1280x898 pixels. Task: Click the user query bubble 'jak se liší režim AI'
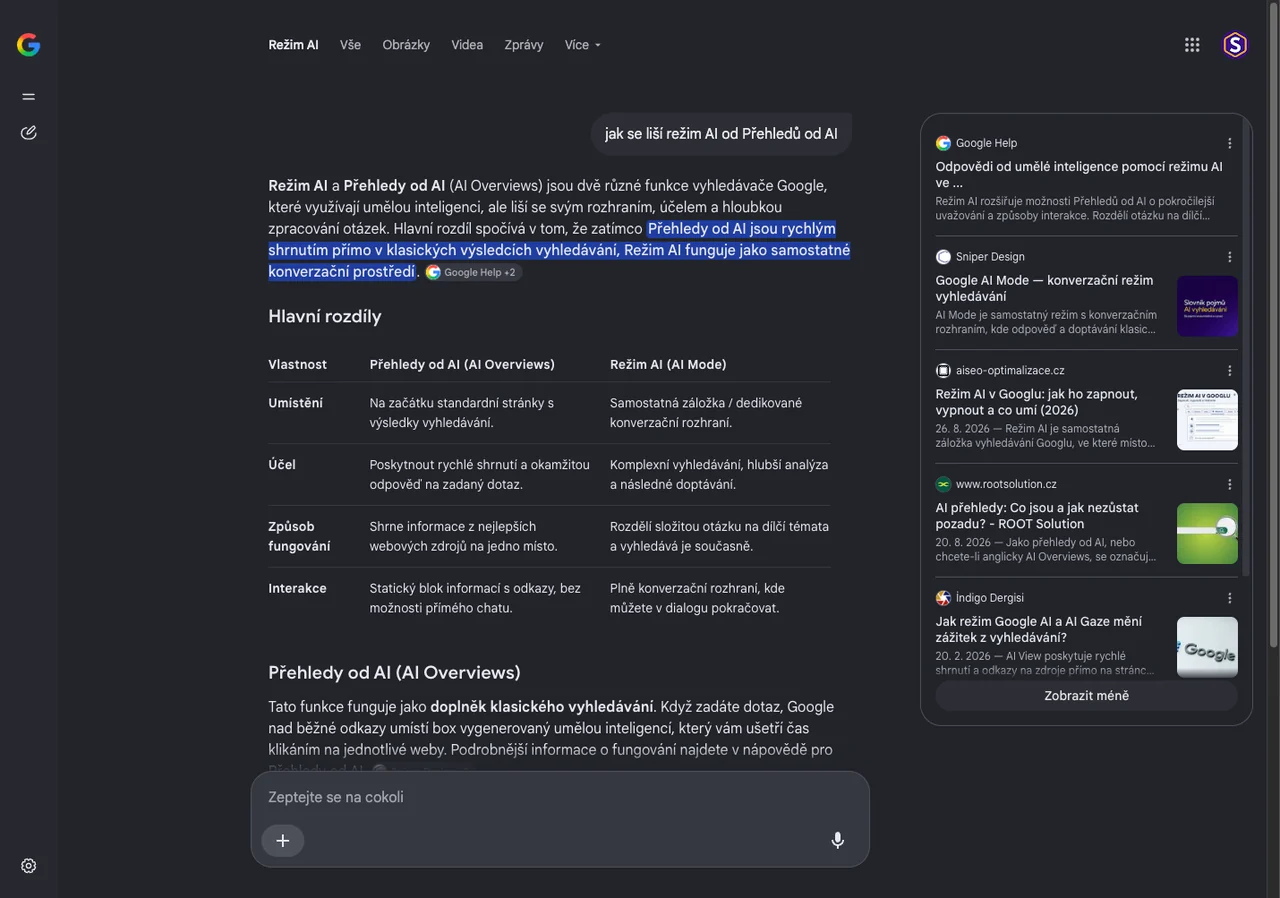pyautogui.click(x=721, y=134)
